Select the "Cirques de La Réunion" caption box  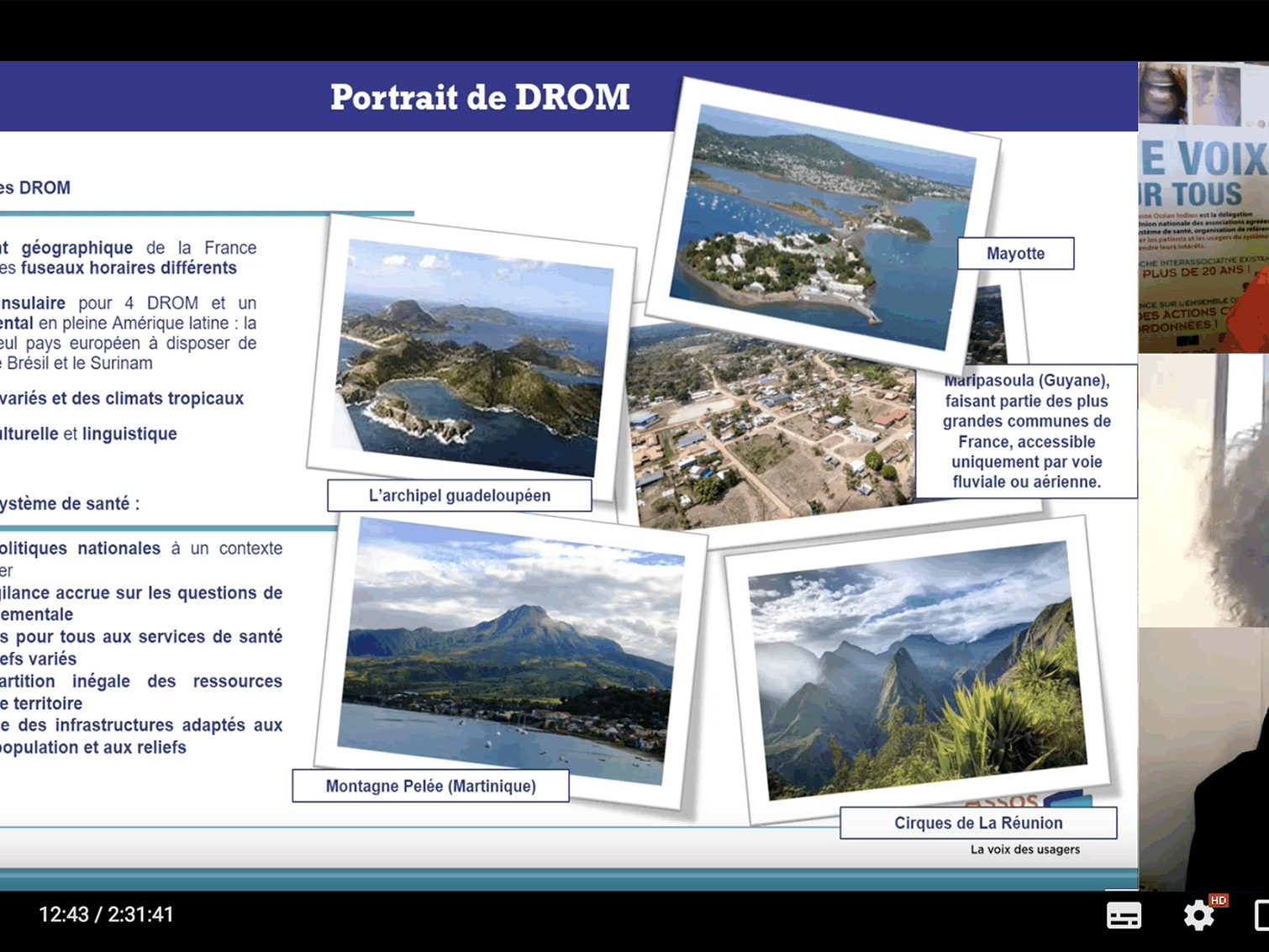[977, 823]
